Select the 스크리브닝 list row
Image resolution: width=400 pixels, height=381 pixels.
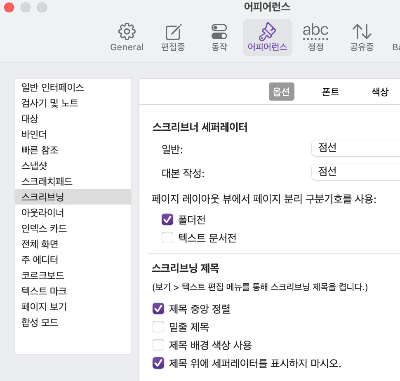[73, 197]
